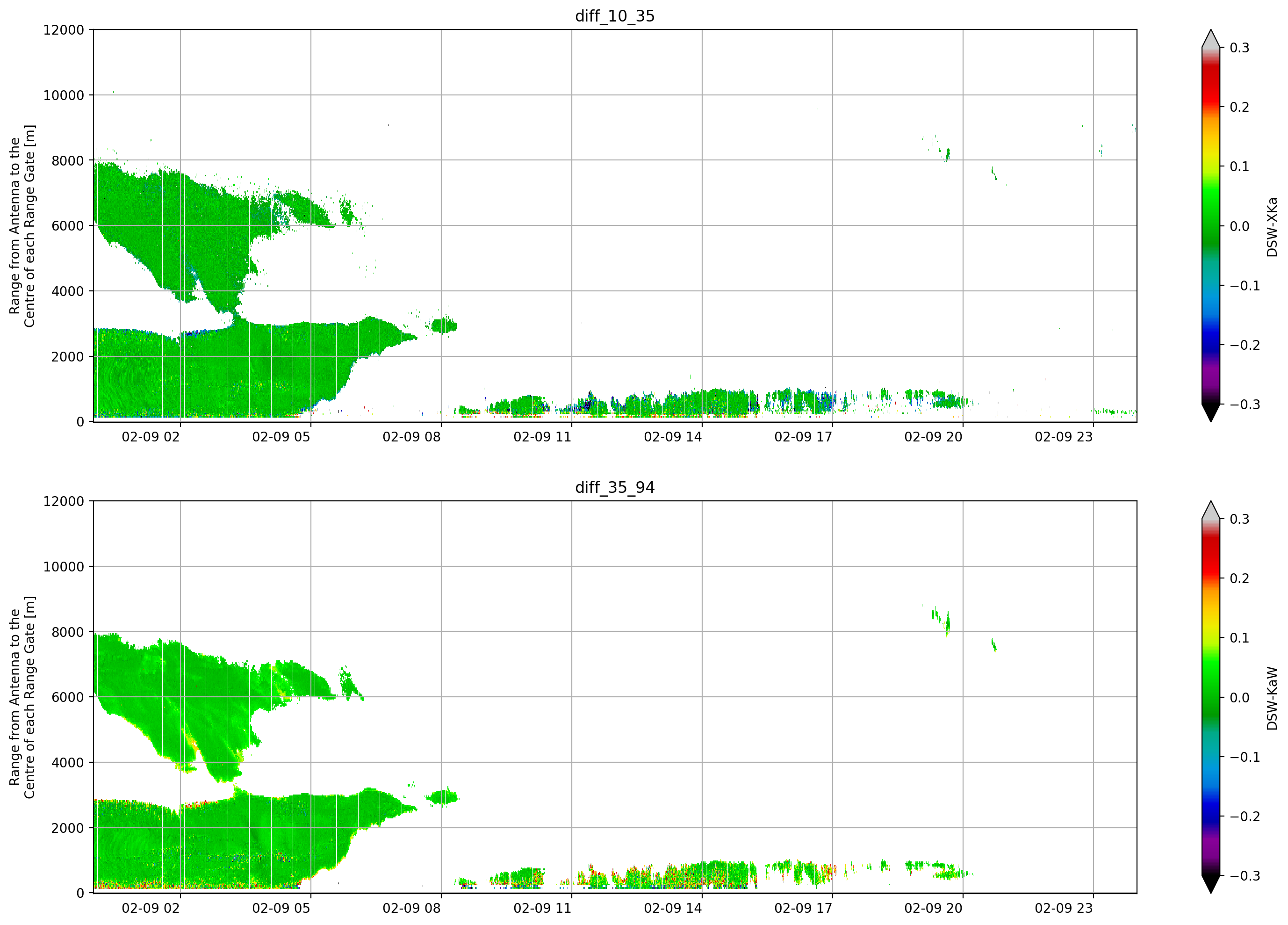Click the 8000 y-tick of diff_10_35 plot
Image resolution: width=1288 pixels, height=925 pixels.
pos(68,161)
